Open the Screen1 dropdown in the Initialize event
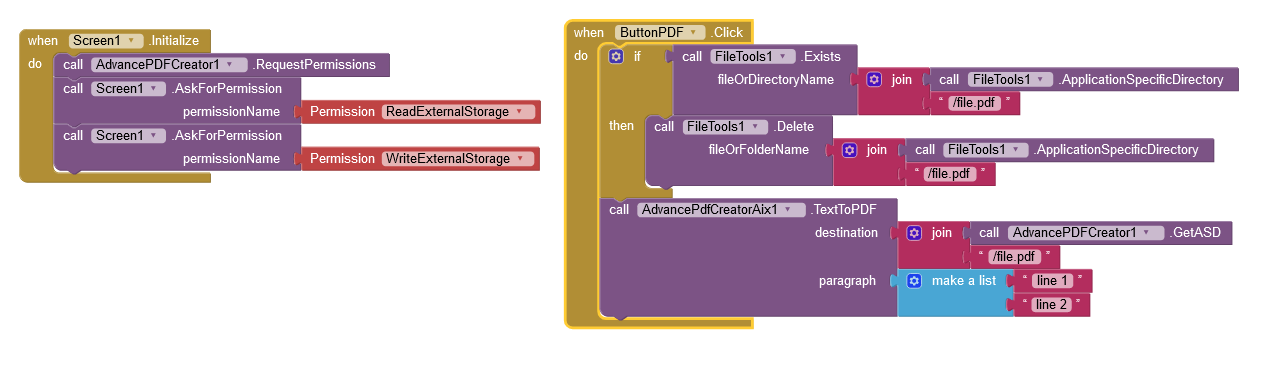Image resolution: width=1271 pixels, height=366 pixels. click(x=107, y=41)
